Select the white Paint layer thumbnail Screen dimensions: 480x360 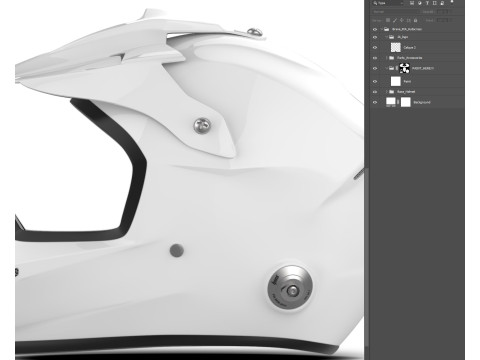(396, 81)
